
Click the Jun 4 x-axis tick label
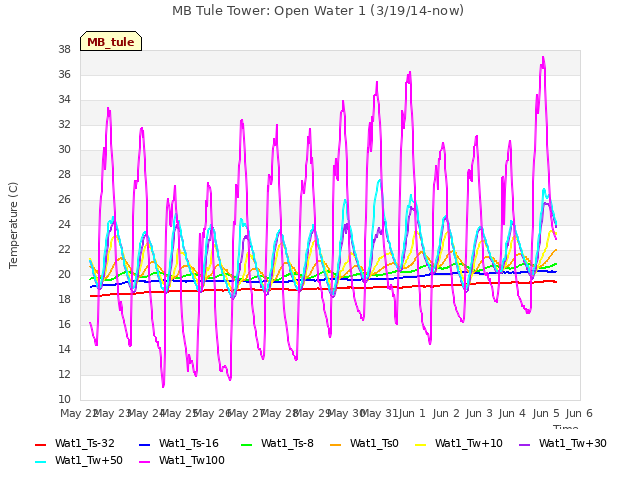512,413
